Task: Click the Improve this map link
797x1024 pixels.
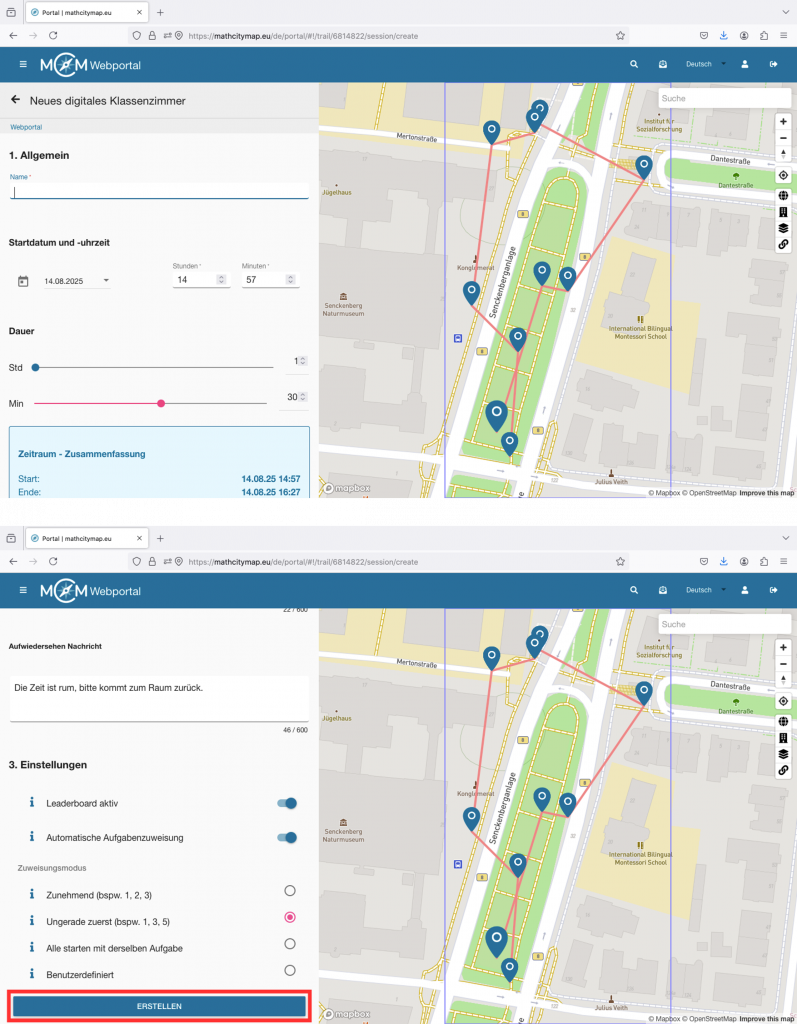Action: tap(767, 493)
